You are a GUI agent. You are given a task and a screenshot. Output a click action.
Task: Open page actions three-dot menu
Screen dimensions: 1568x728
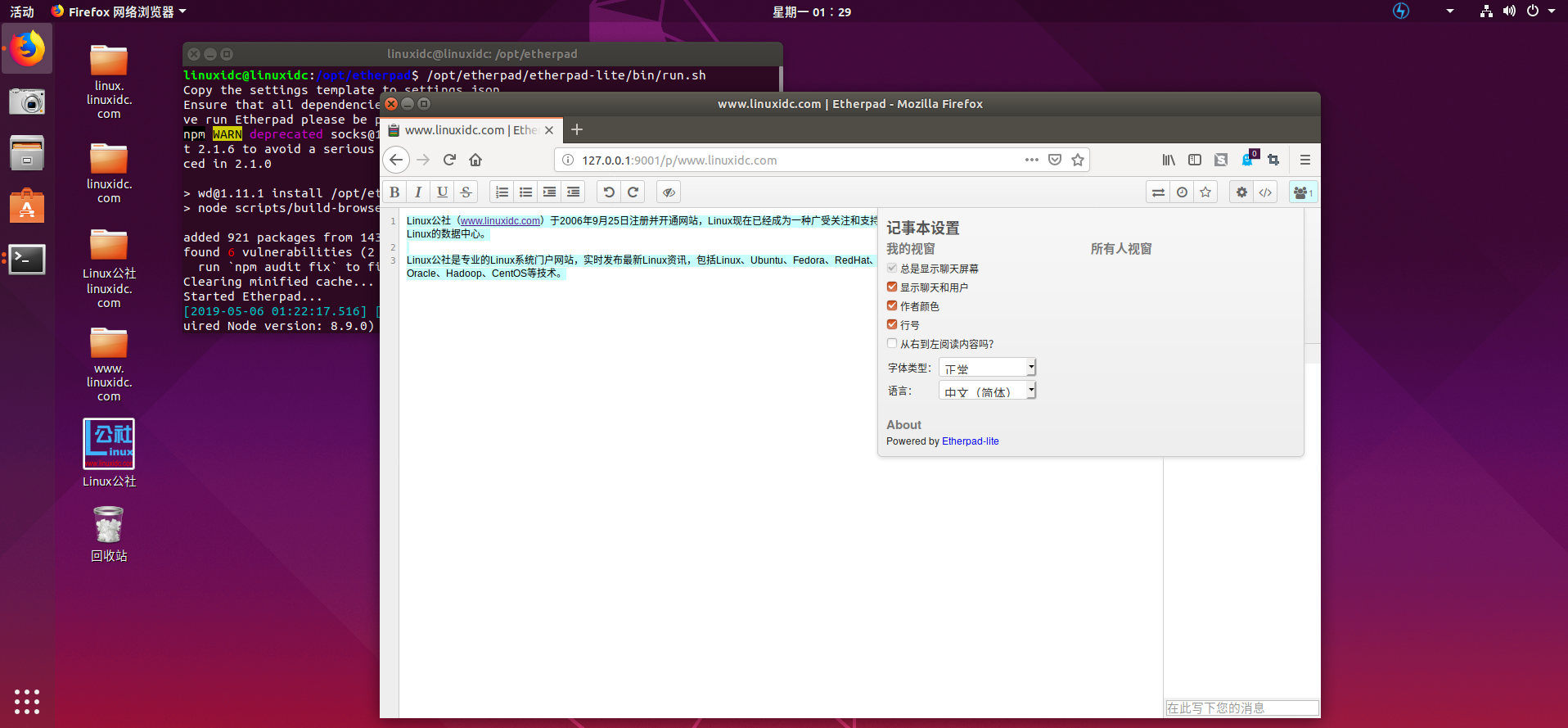tap(1032, 160)
